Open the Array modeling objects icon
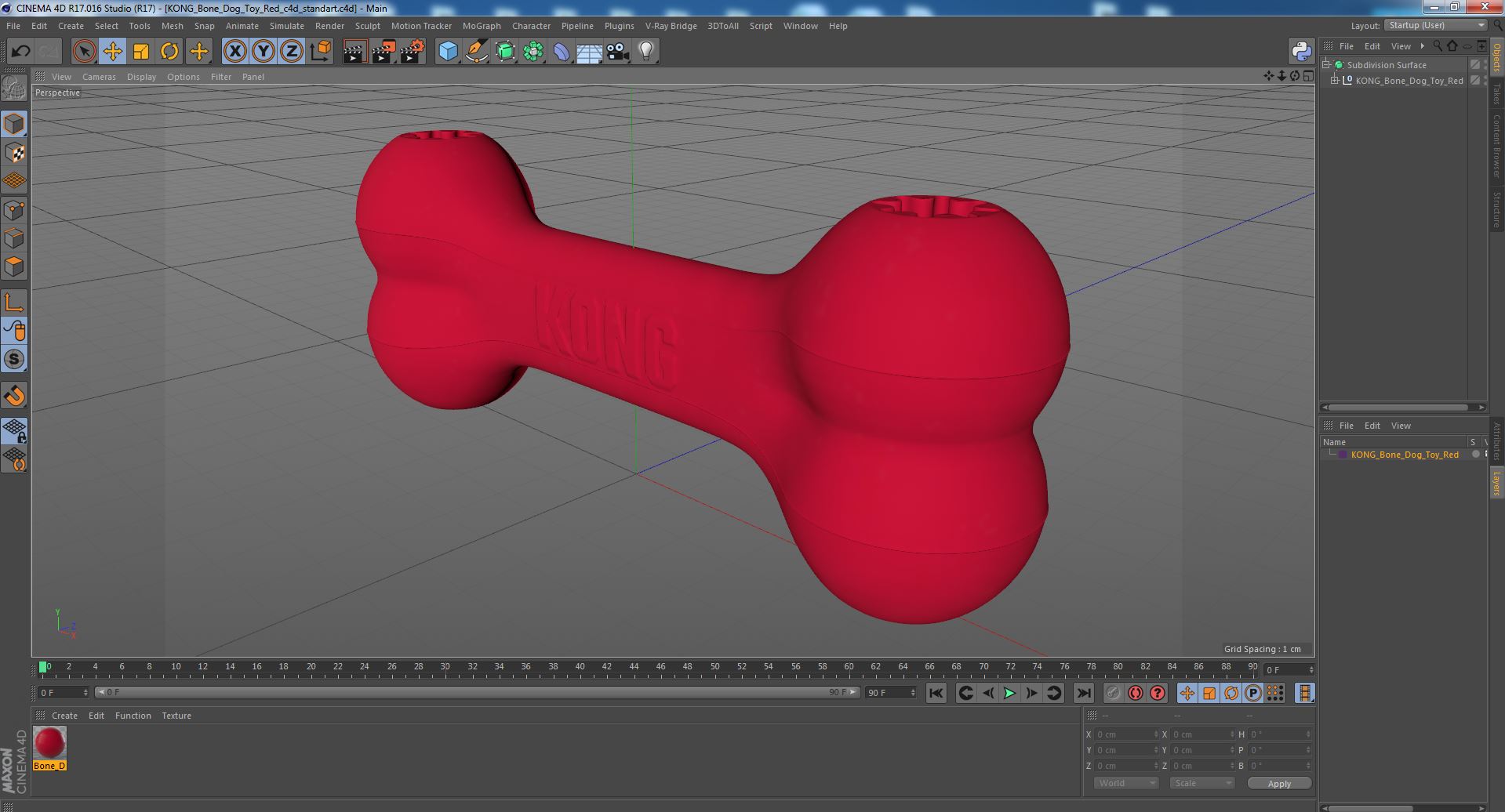 pyautogui.click(x=533, y=52)
